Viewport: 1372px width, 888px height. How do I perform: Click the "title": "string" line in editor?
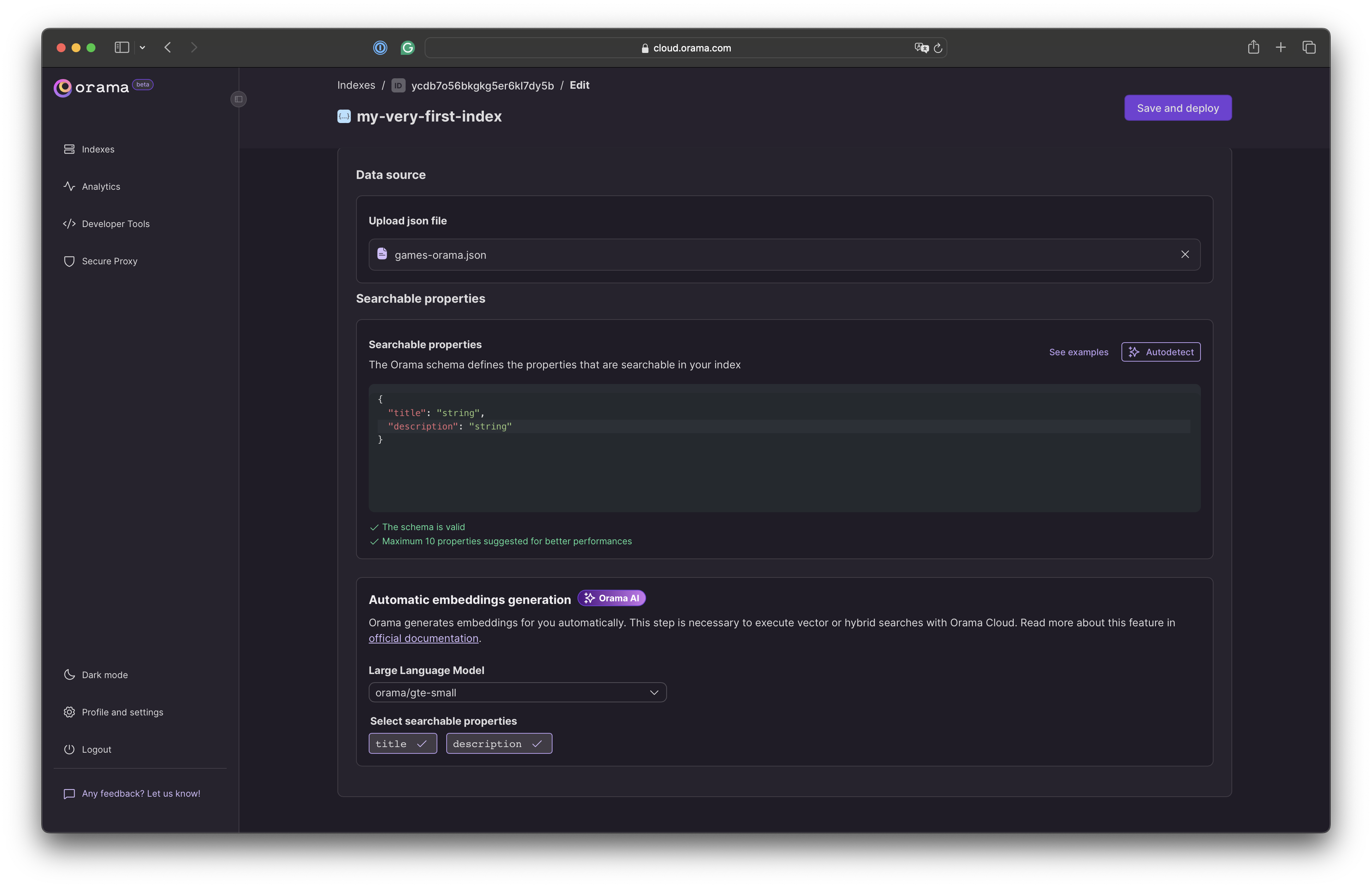tap(436, 413)
